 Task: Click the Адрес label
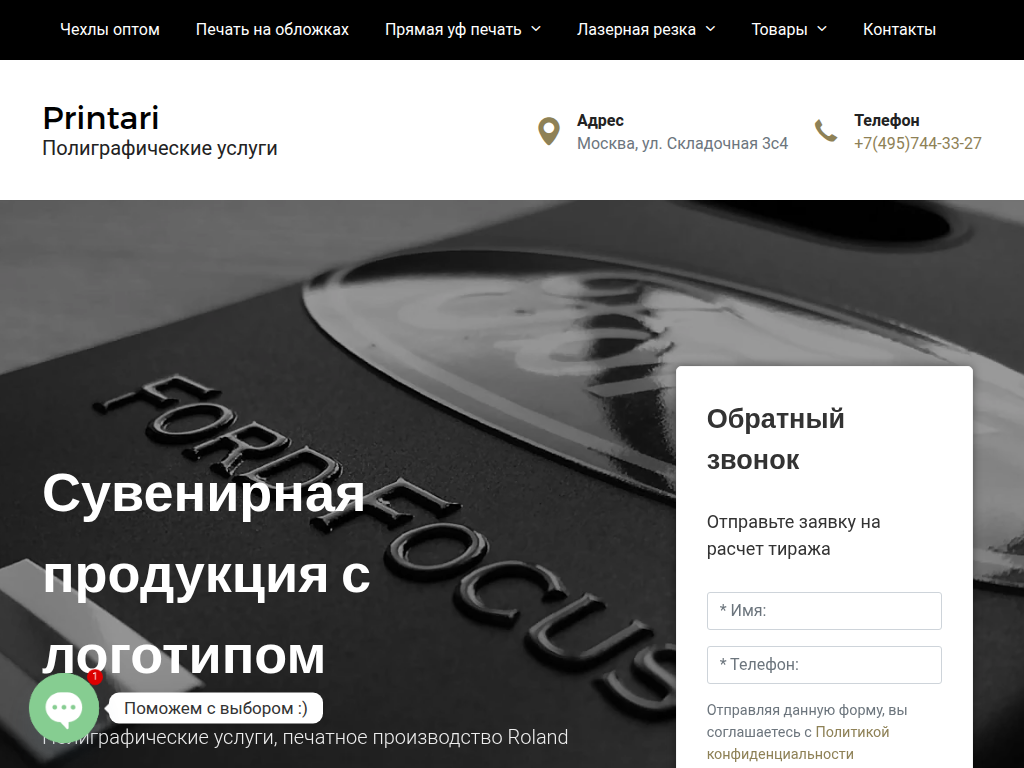(x=600, y=120)
